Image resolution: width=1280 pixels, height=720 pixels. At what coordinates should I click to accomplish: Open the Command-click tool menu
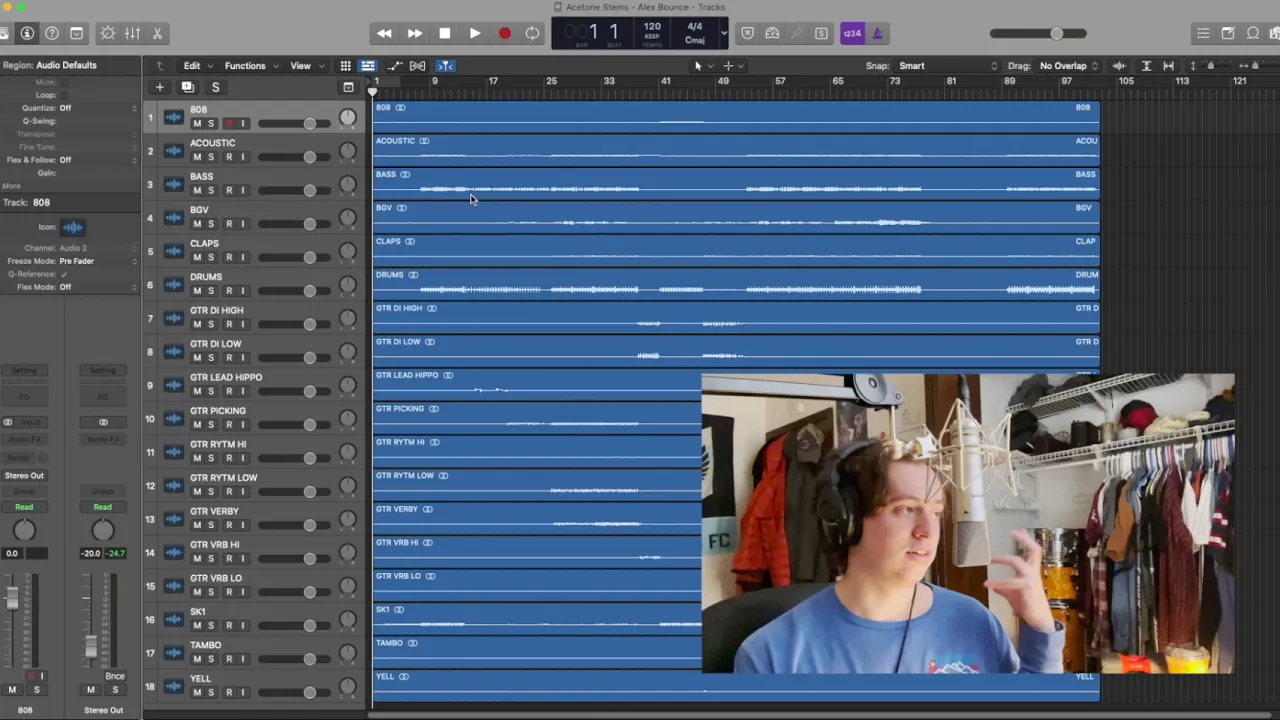(732, 66)
